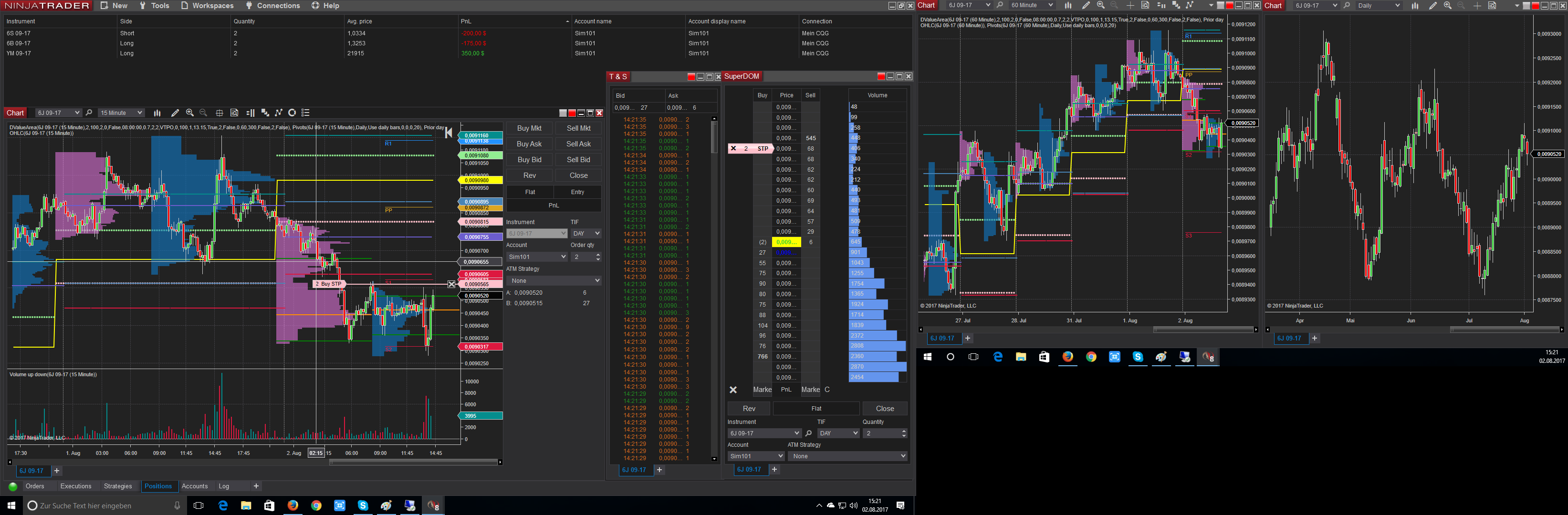Click Buy Mkt in Chart Trader
This screenshot has height=515, width=1568.
click(x=529, y=128)
